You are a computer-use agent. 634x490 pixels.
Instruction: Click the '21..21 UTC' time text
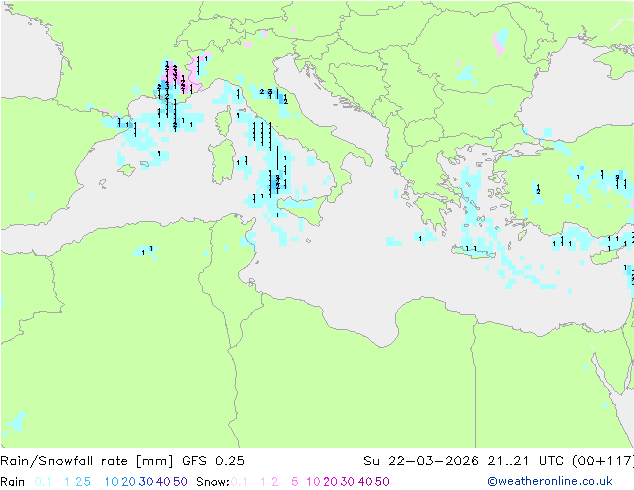pos(527,461)
